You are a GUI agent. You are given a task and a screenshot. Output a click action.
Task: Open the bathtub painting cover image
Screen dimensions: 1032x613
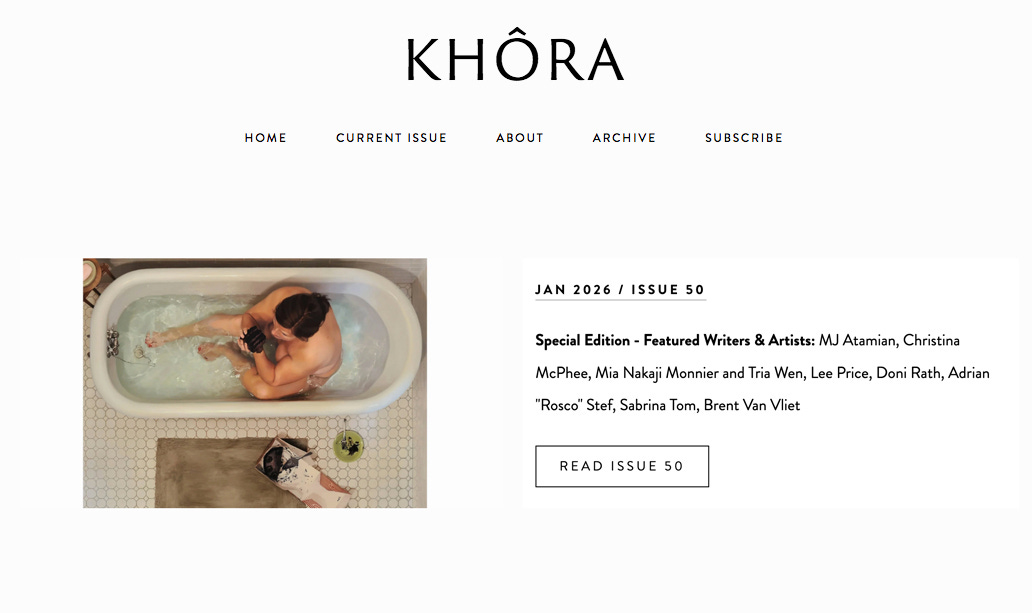255,383
